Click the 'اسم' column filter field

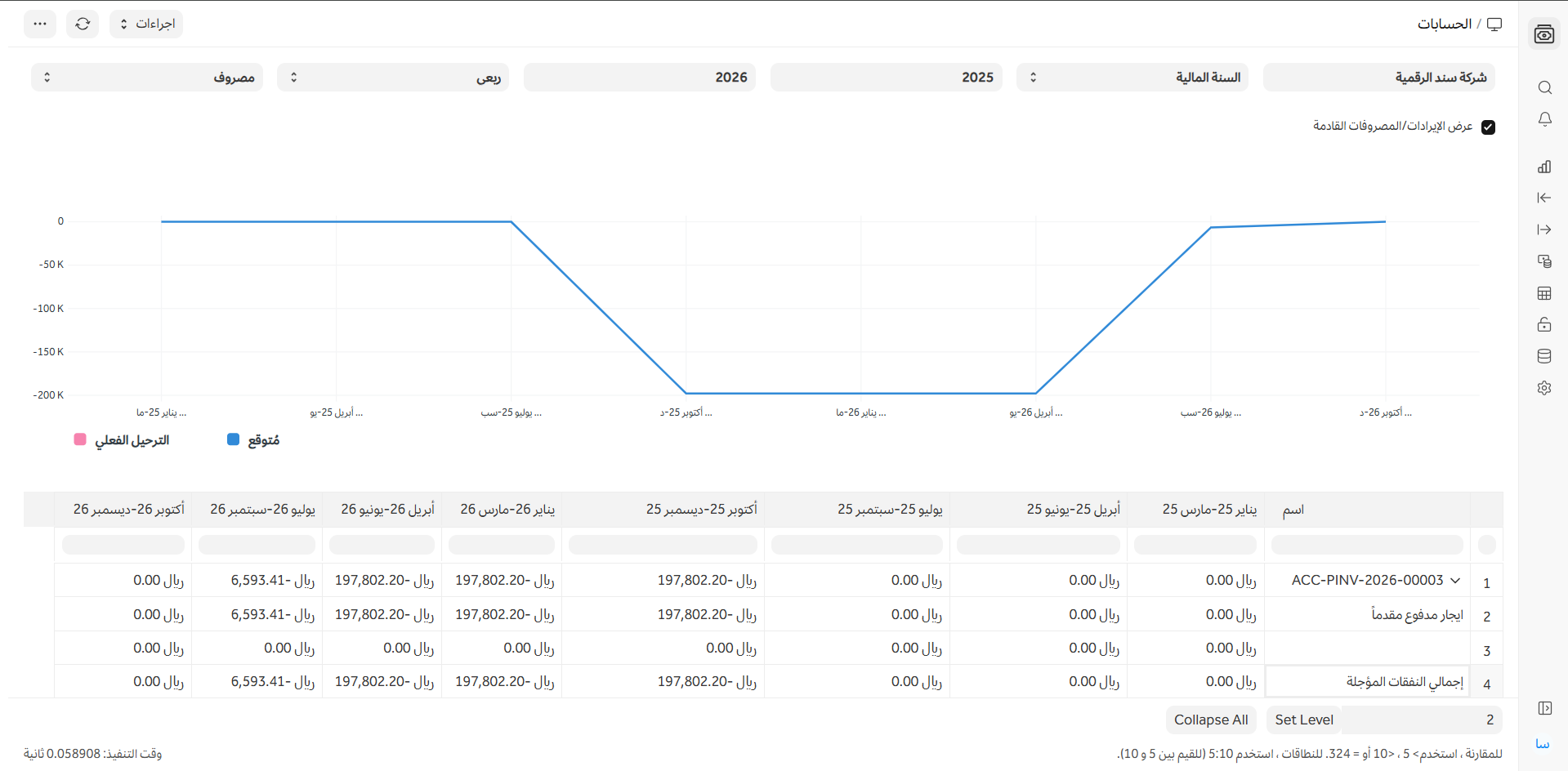1367,545
